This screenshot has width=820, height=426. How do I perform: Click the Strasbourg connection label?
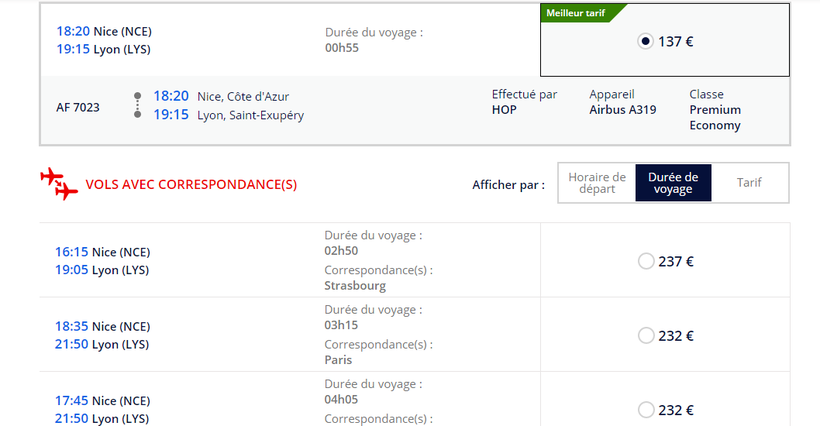pyautogui.click(x=355, y=285)
